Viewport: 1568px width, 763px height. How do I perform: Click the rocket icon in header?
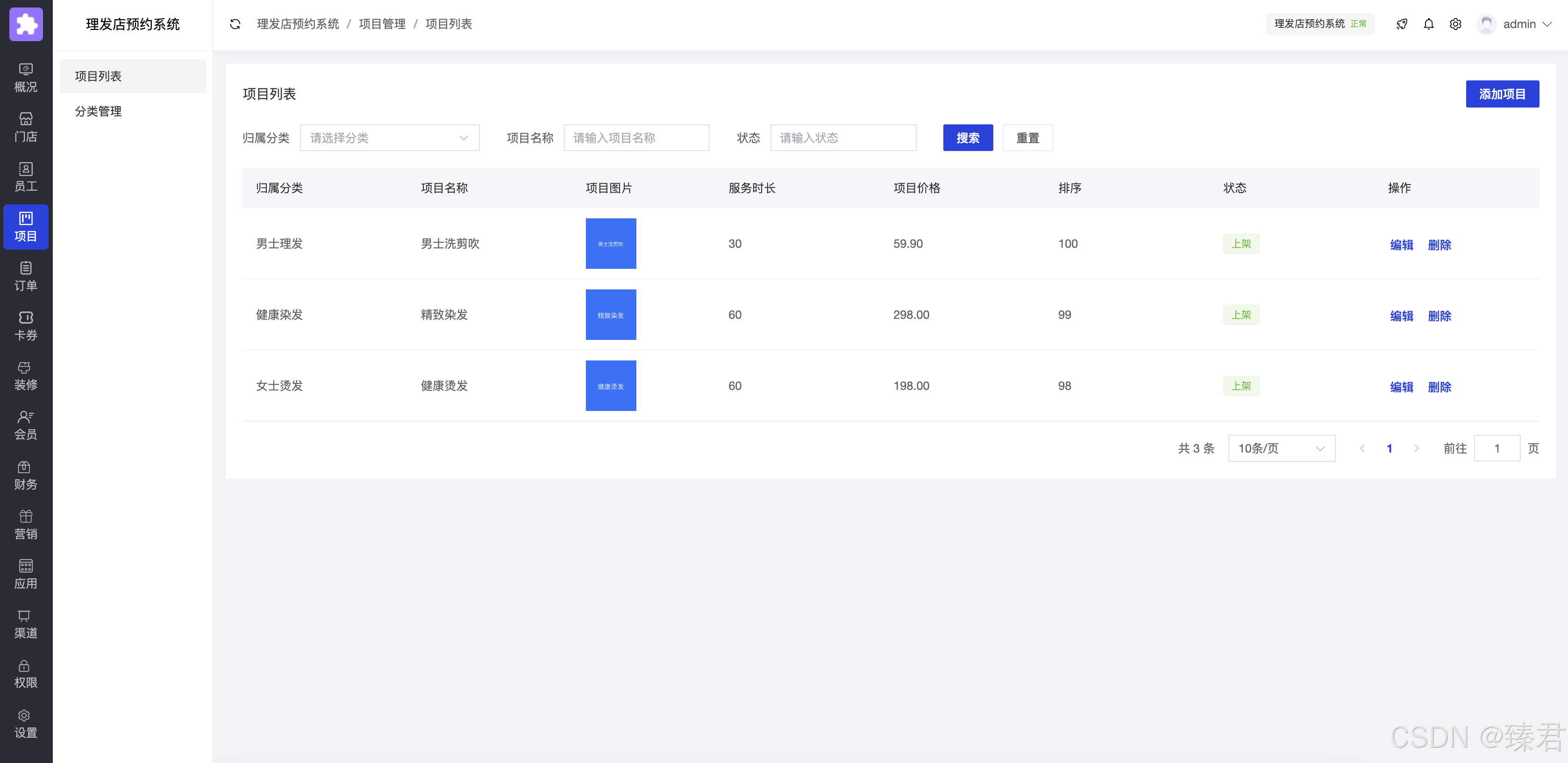(1402, 24)
